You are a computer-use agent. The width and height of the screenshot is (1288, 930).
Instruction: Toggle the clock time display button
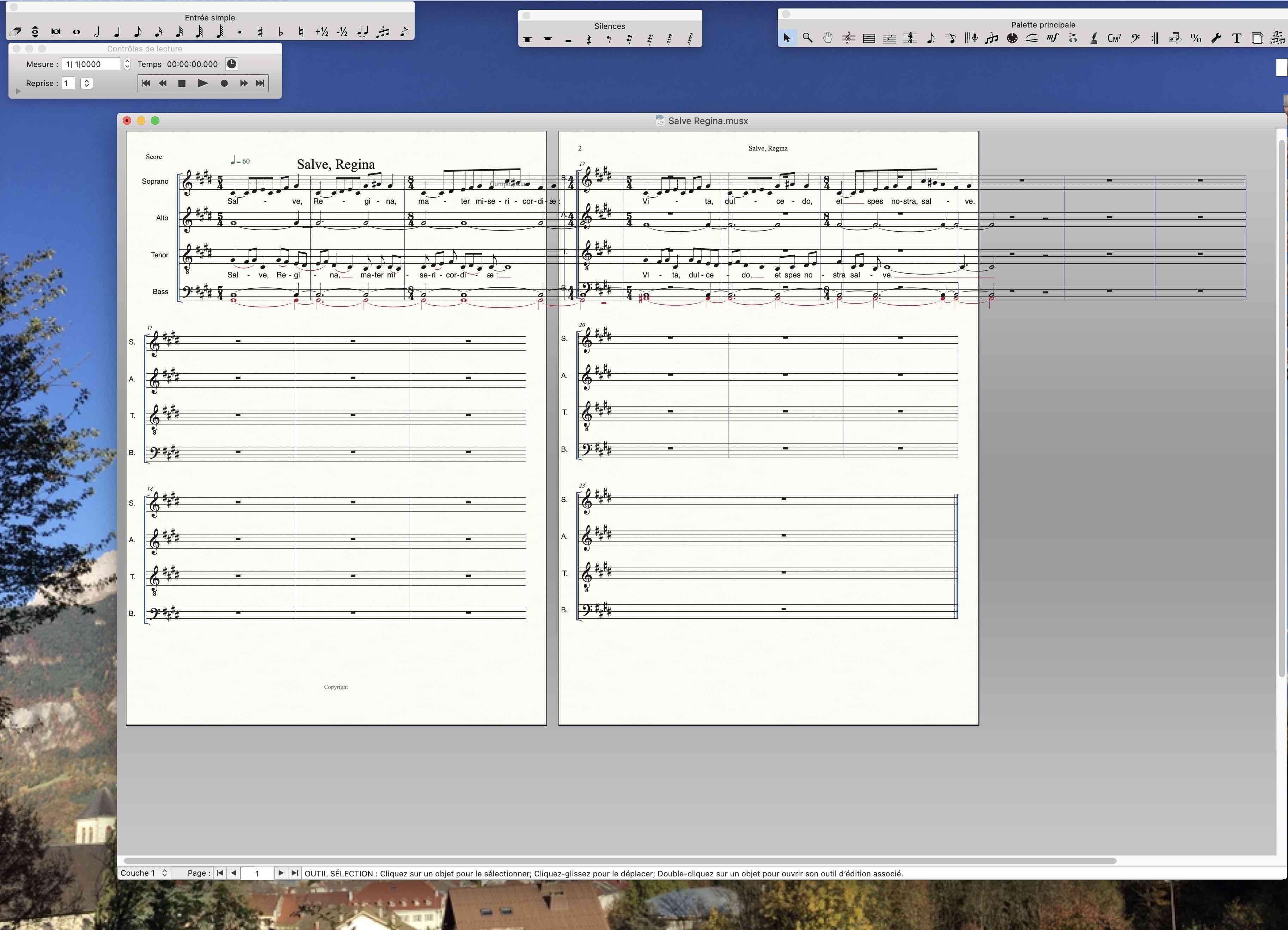[x=232, y=63]
